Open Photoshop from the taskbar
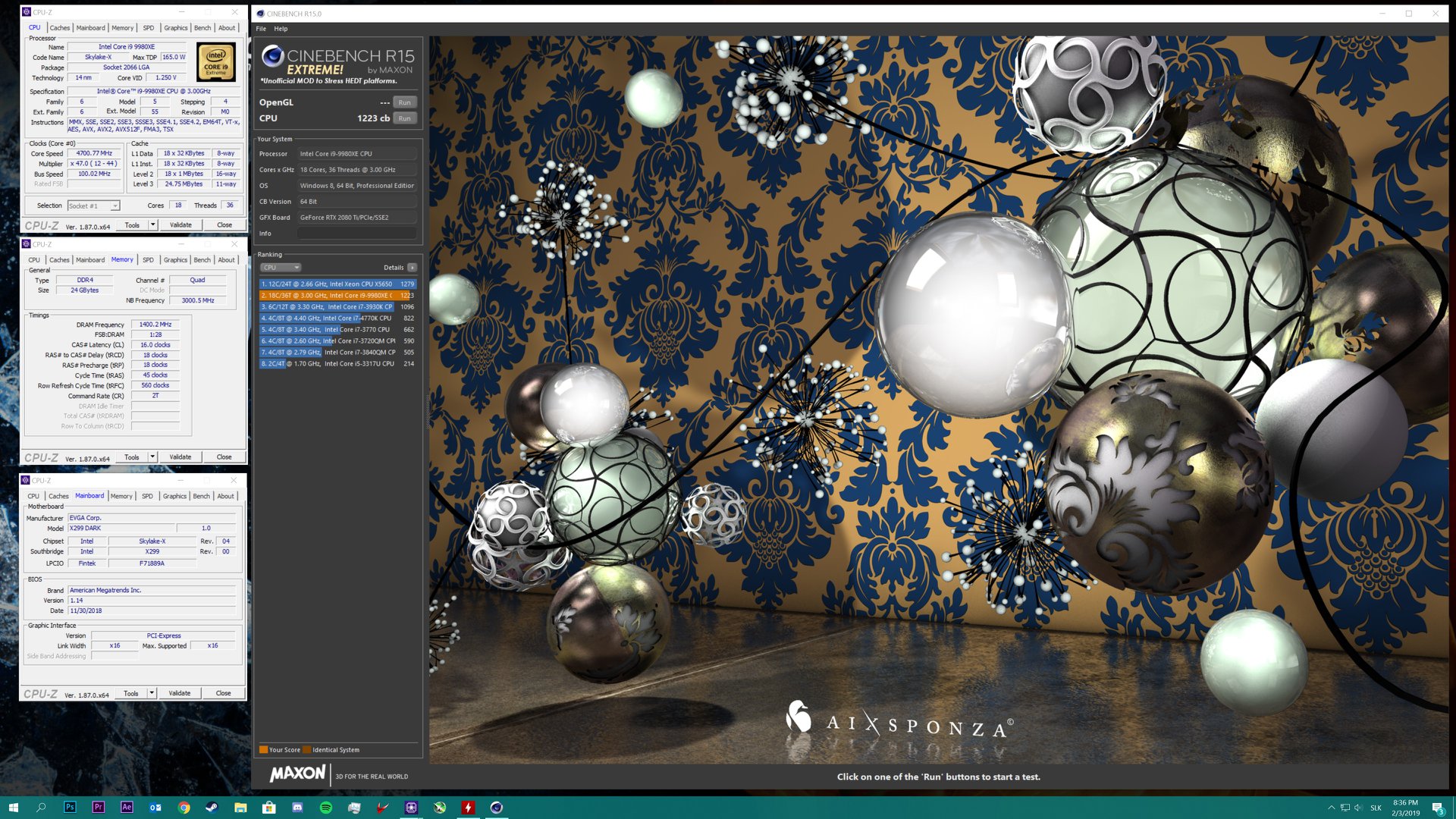The height and width of the screenshot is (819, 1456). [x=70, y=808]
